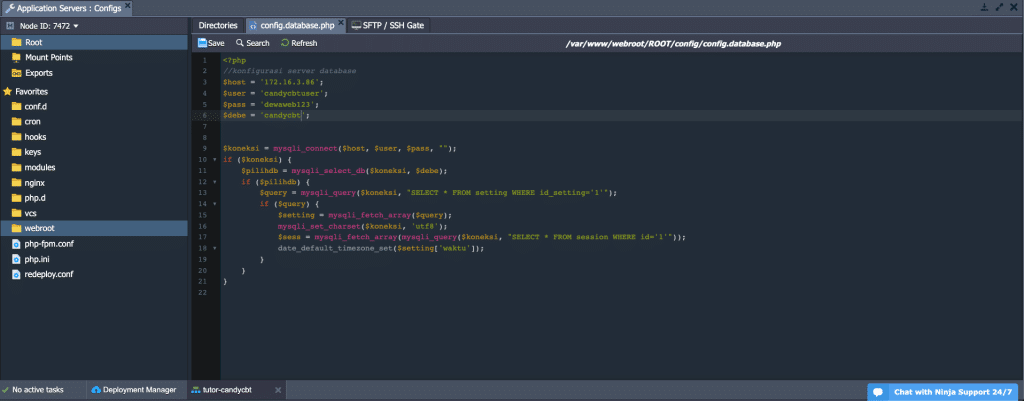Close the config.database.php tab

pyautogui.click(x=341, y=24)
